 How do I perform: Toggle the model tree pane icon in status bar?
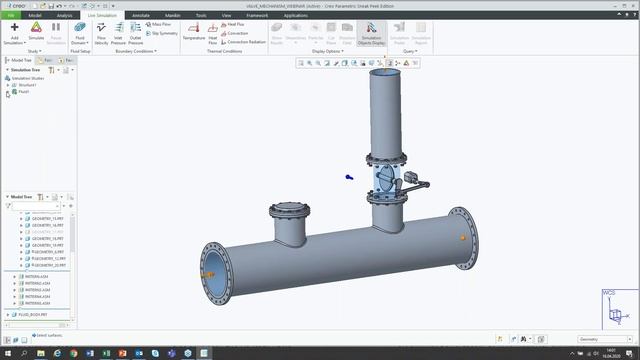tap(7, 340)
